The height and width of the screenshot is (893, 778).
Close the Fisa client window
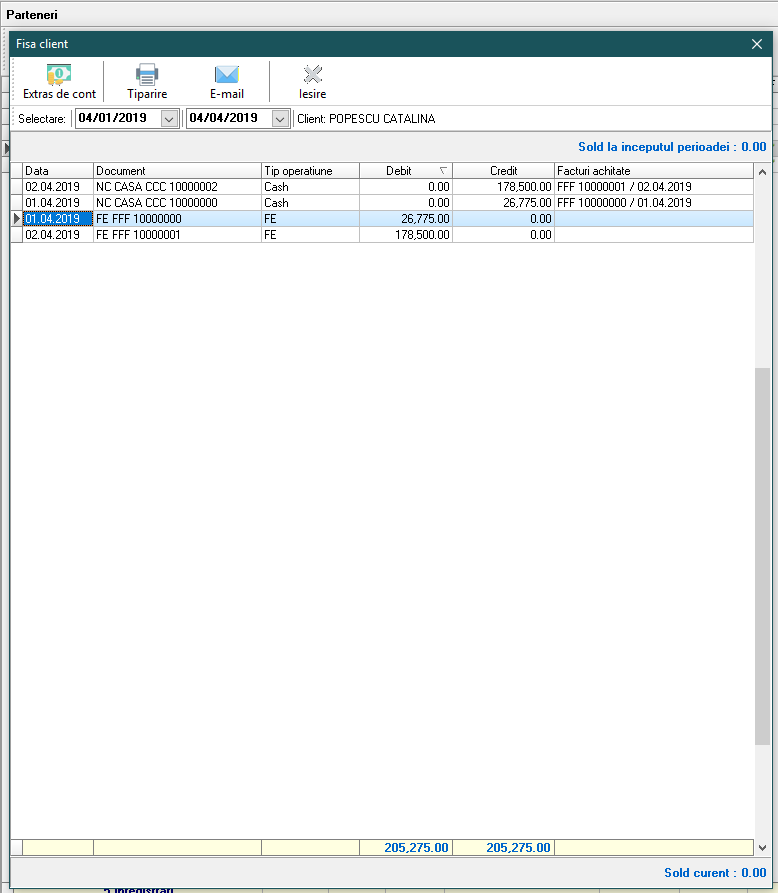point(757,44)
